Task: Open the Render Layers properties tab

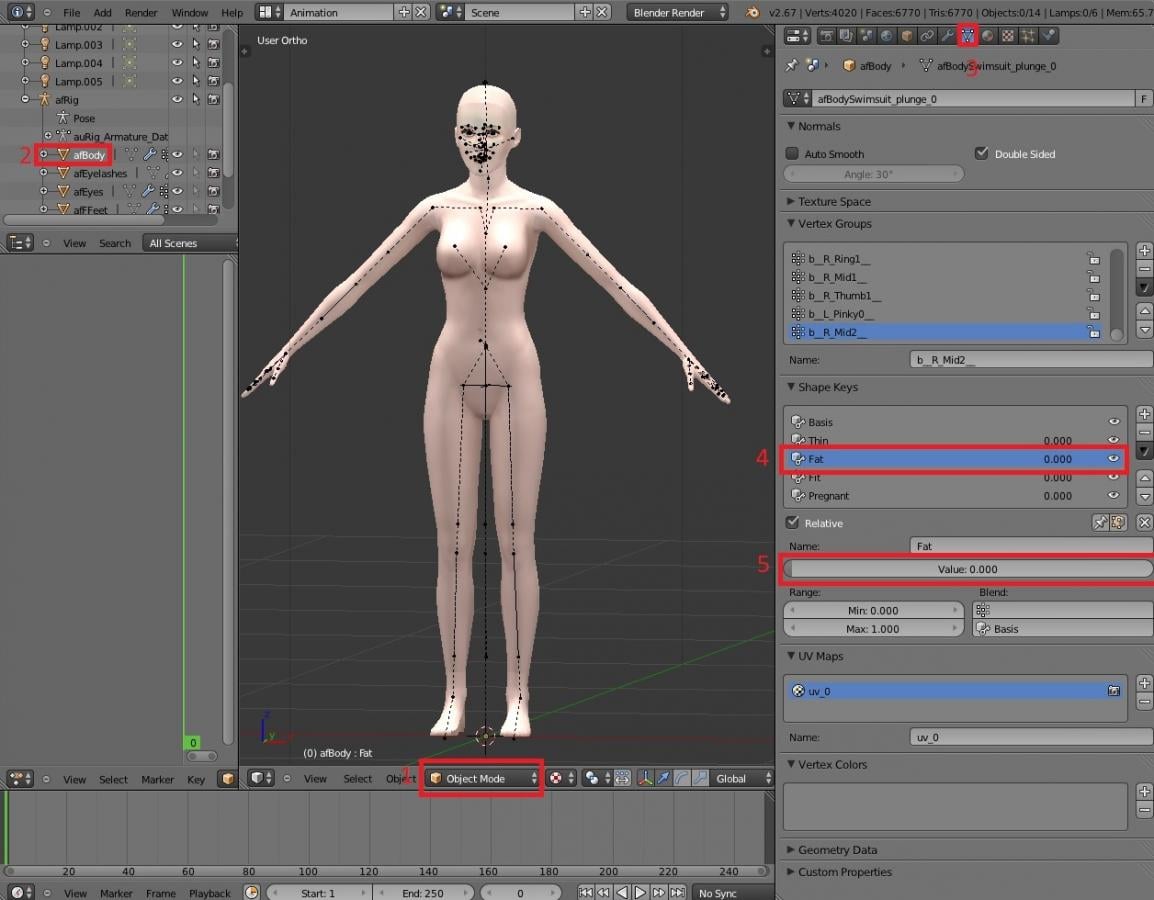Action: click(x=846, y=35)
